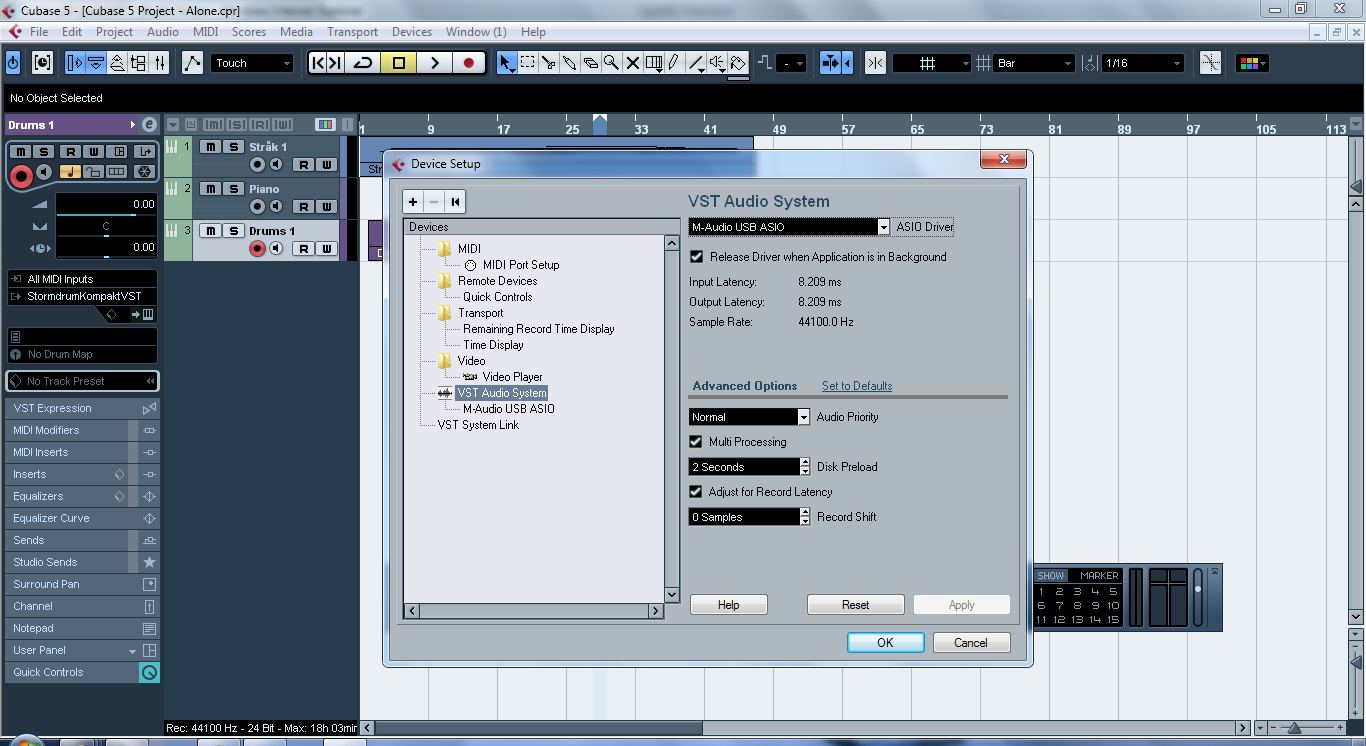Click the Set to Defaults link
Image resolution: width=1366 pixels, height=746 pixels.
[x=857, y=386]
